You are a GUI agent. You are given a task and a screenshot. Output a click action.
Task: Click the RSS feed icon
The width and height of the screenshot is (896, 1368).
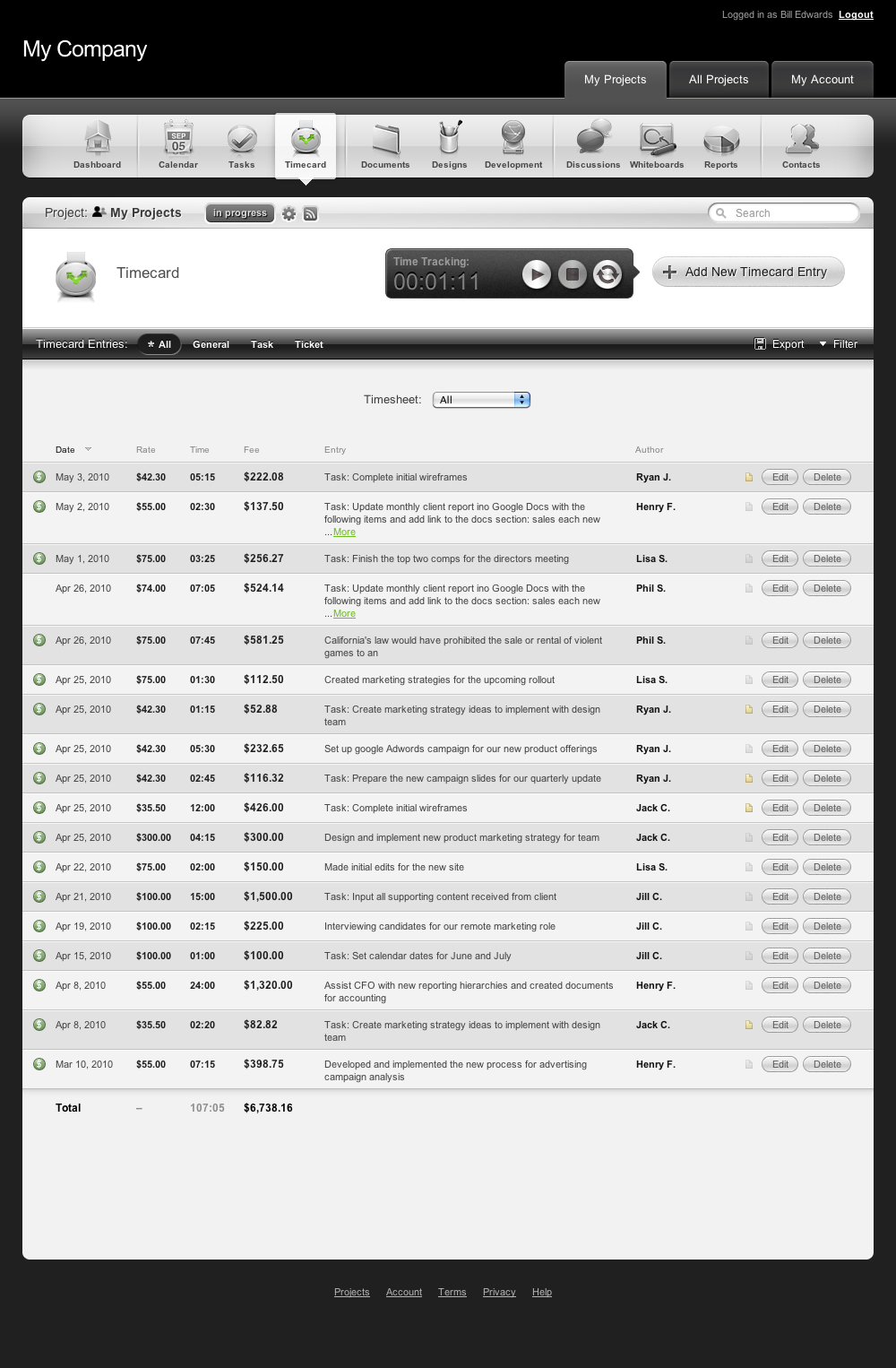[x=310, y=213]
